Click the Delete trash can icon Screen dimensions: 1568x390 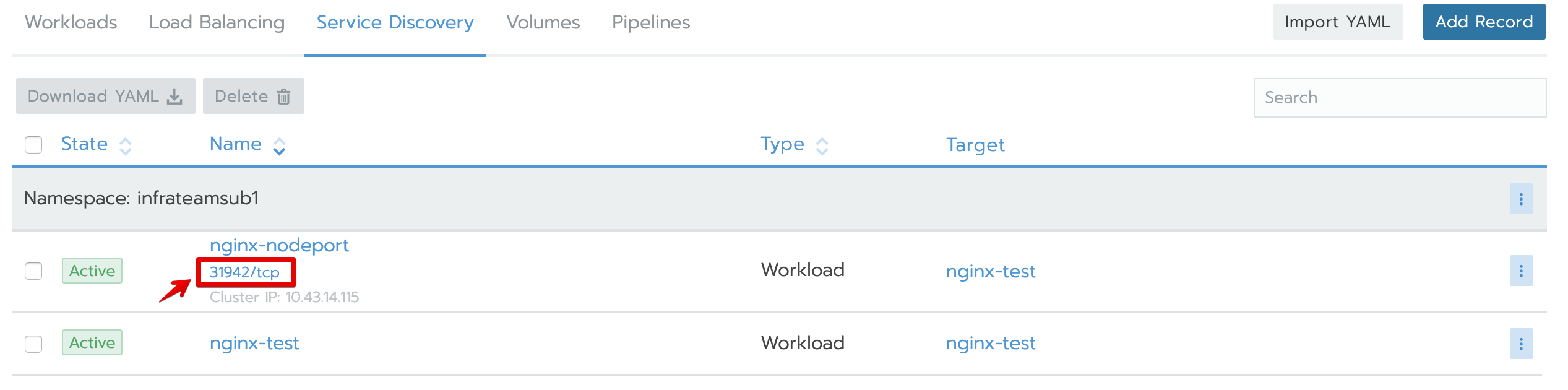[x=284, y=97]
